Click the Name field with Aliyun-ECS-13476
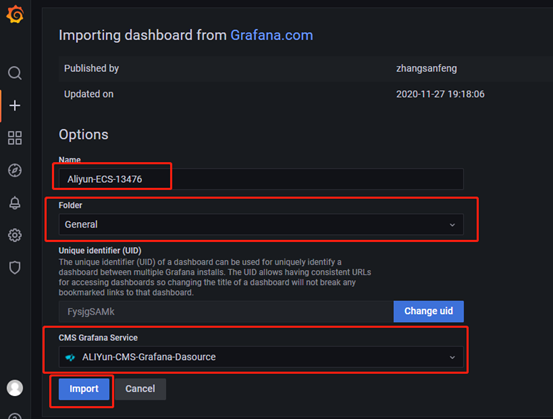The width and height of the screenshot is (553, 419). pos(261,179)
